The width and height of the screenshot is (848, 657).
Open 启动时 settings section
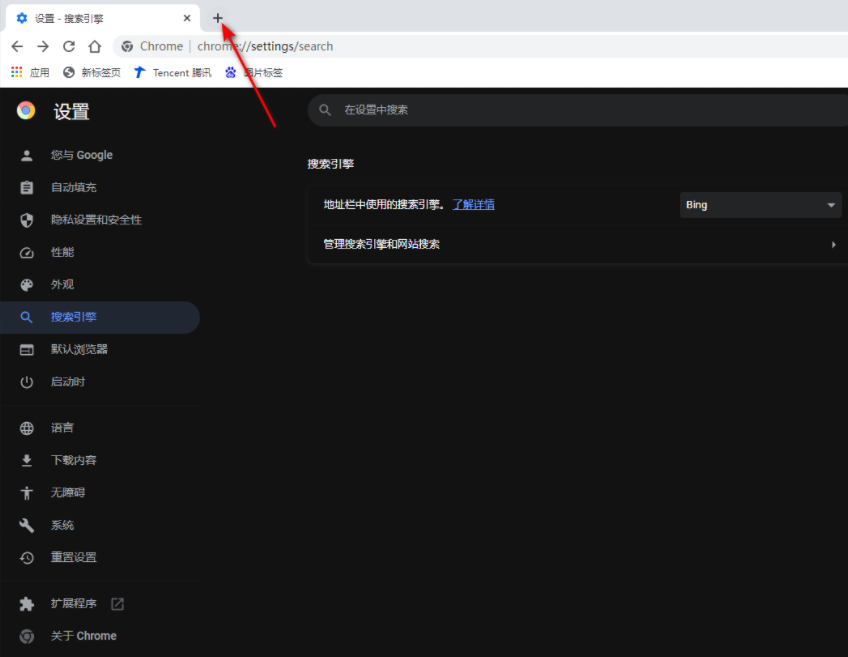(x=101, y=382)
